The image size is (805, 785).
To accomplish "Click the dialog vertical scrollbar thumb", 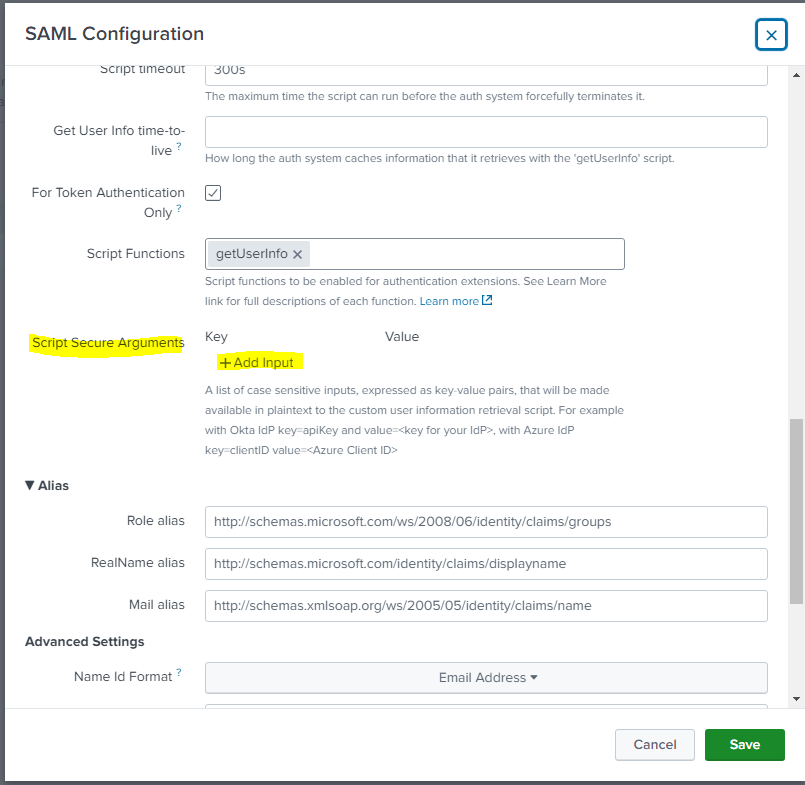I will point(796,510).
